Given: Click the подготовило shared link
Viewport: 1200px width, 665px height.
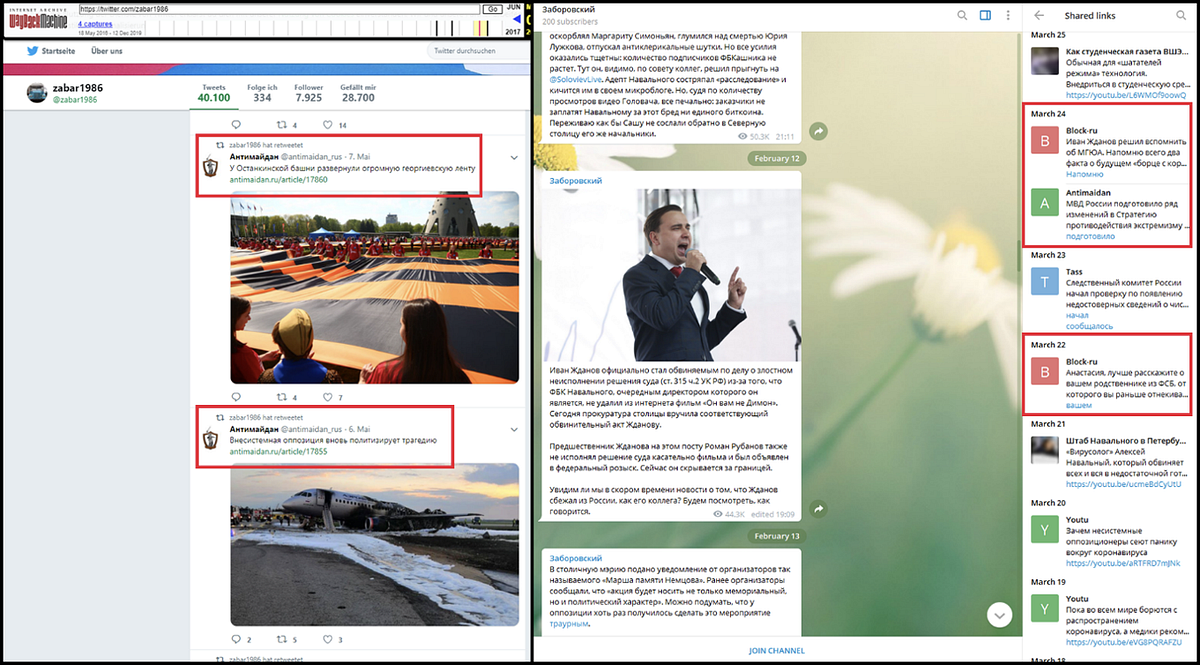Looking at the screenshot, I should 1090,236.
